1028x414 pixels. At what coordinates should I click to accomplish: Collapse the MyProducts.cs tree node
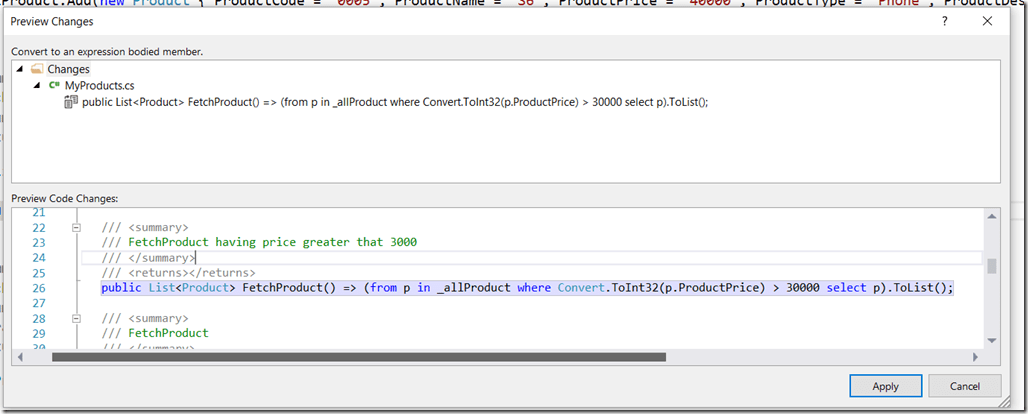[x=37, y=86]
